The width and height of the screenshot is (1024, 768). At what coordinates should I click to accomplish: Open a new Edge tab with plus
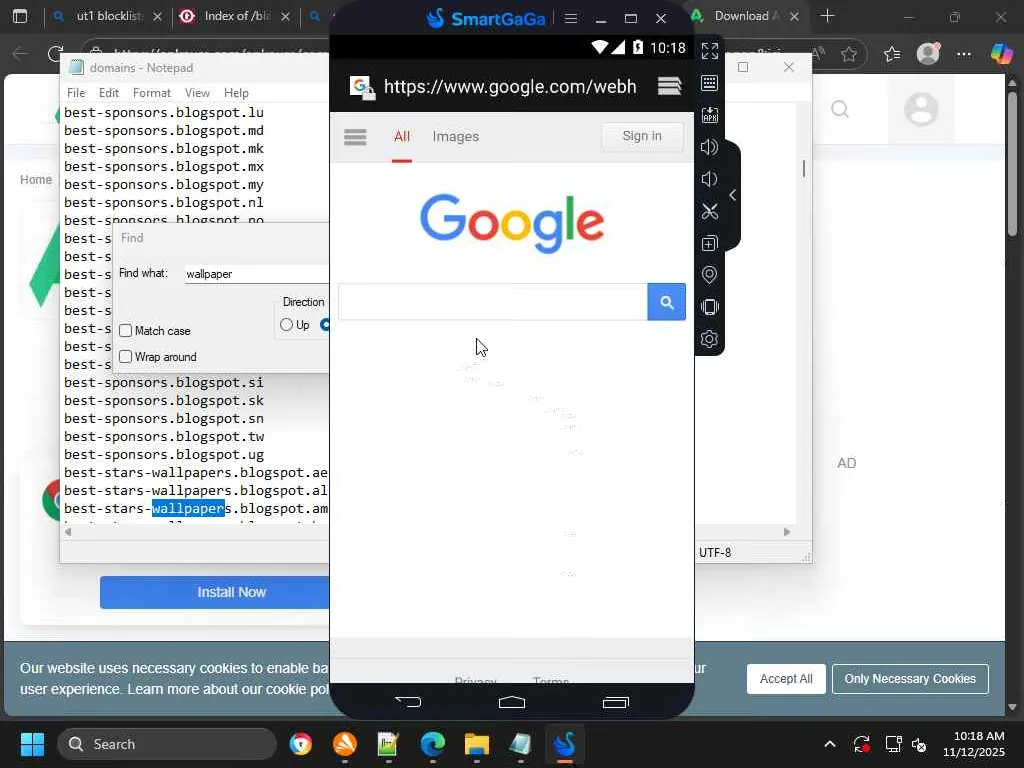tap(827, 16)
